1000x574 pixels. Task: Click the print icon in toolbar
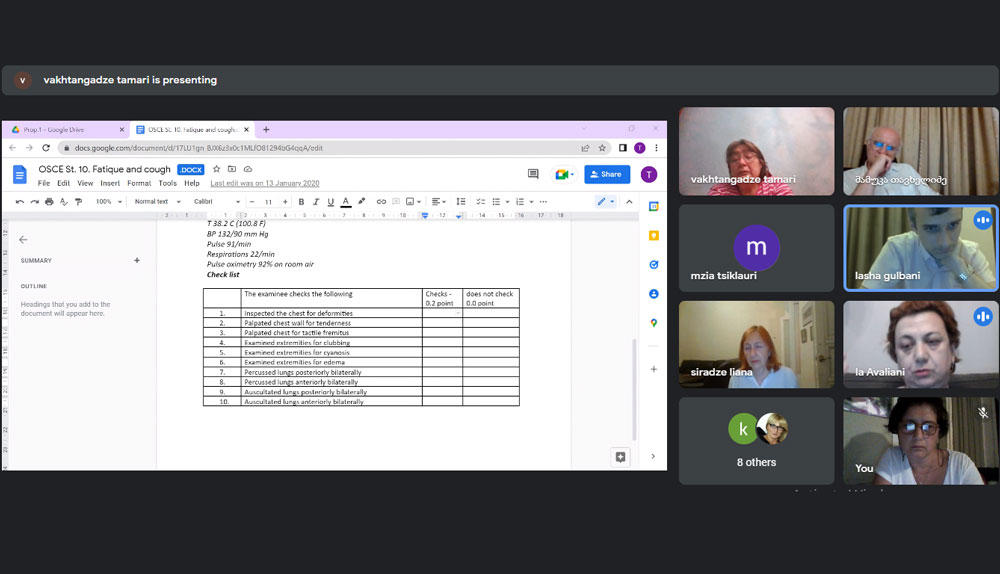[48, 202]
